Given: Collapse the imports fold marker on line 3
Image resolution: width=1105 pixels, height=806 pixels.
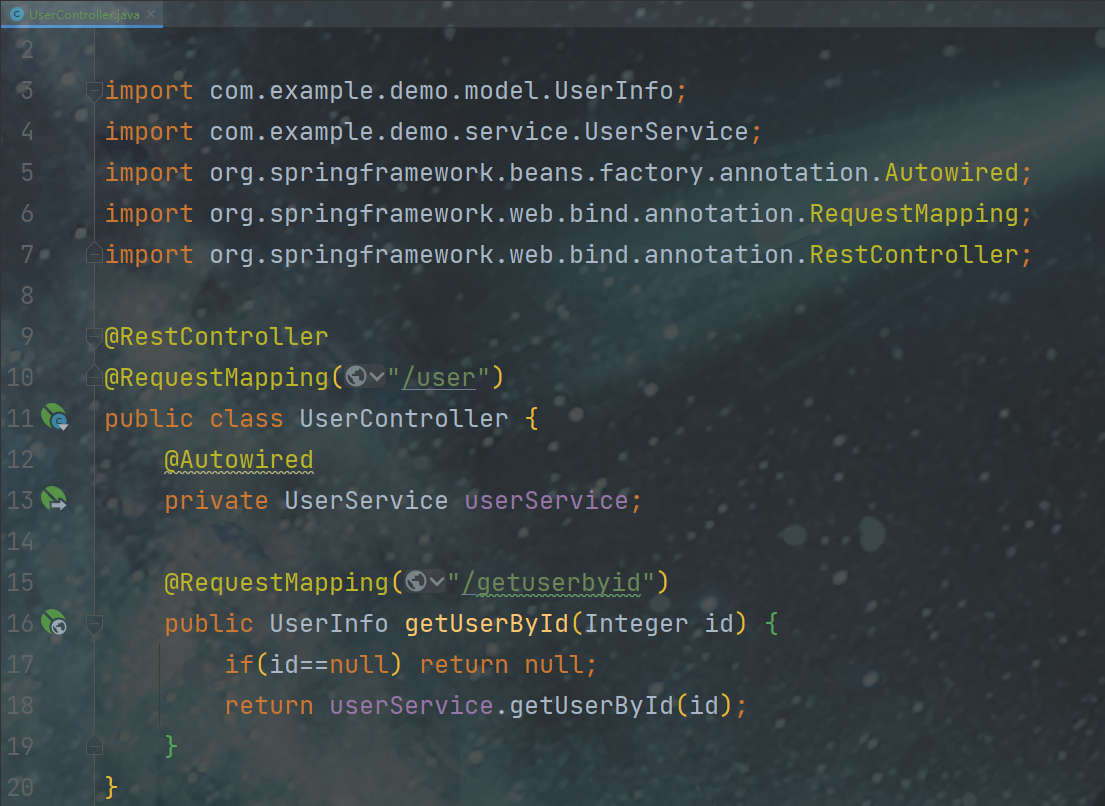Looking at the screenshot, I should pyautogui.click(x=94, y=90).
